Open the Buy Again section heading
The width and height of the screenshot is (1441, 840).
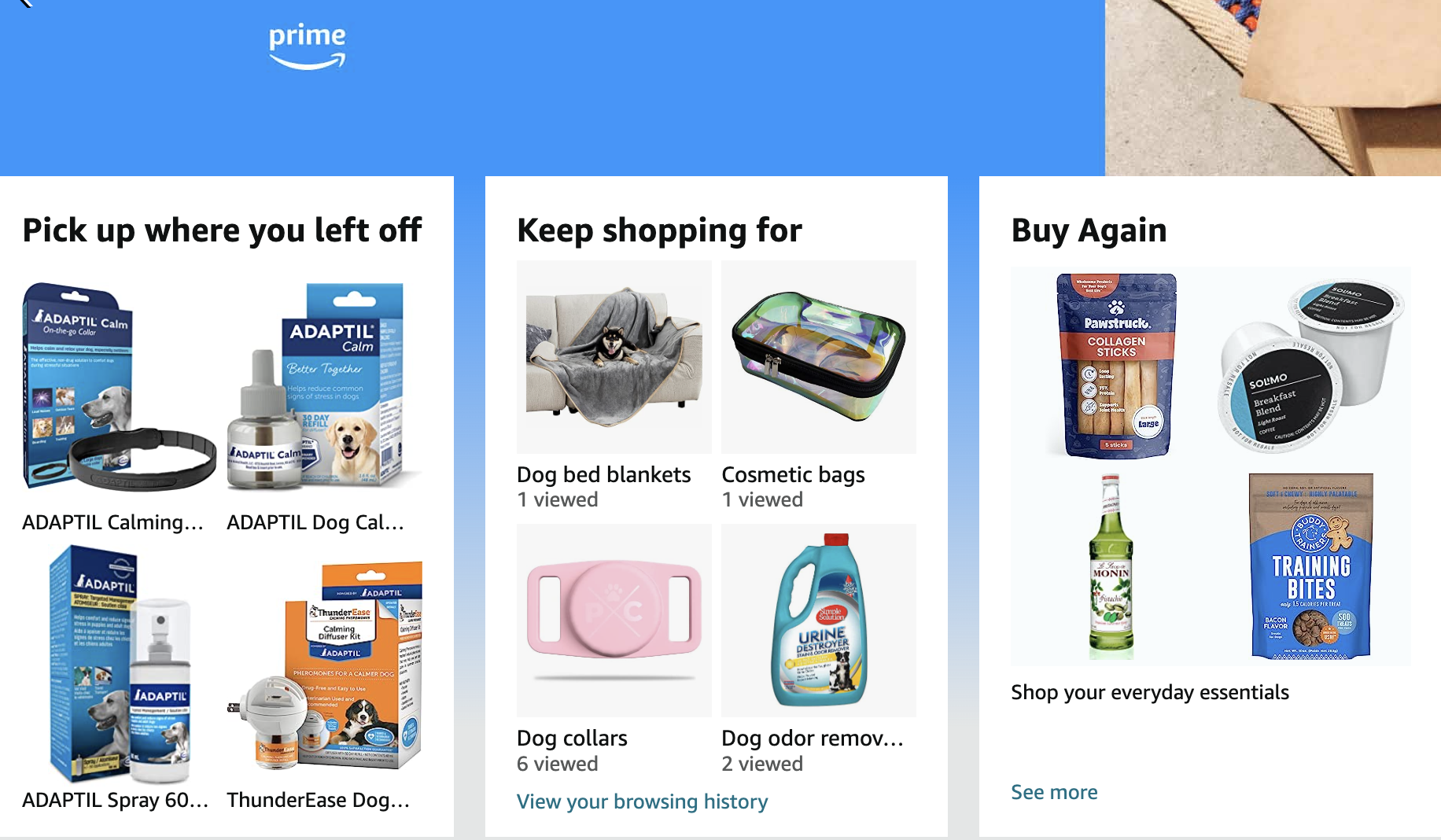tap(1089, 230)
